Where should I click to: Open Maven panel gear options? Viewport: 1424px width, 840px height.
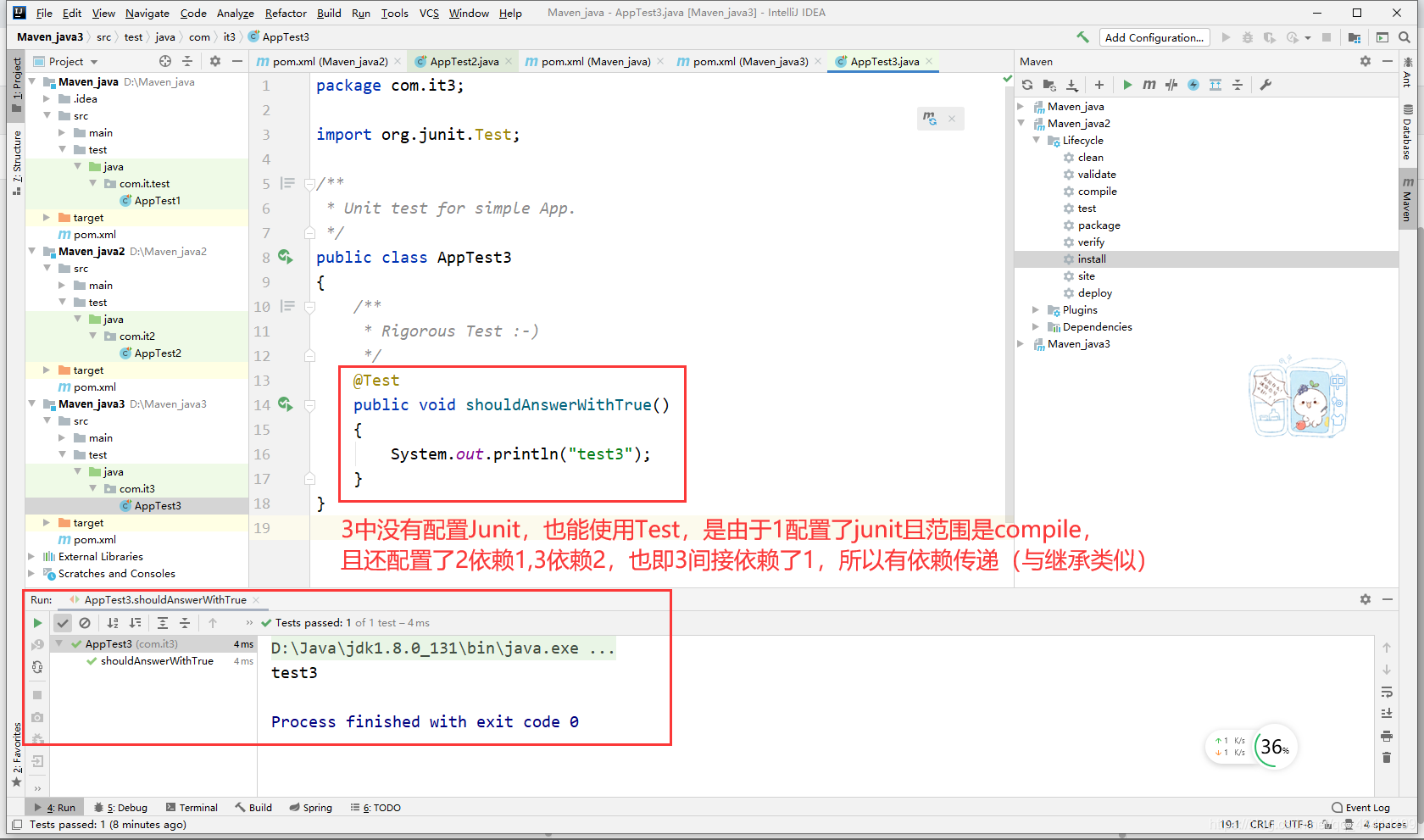(1366, 61)
